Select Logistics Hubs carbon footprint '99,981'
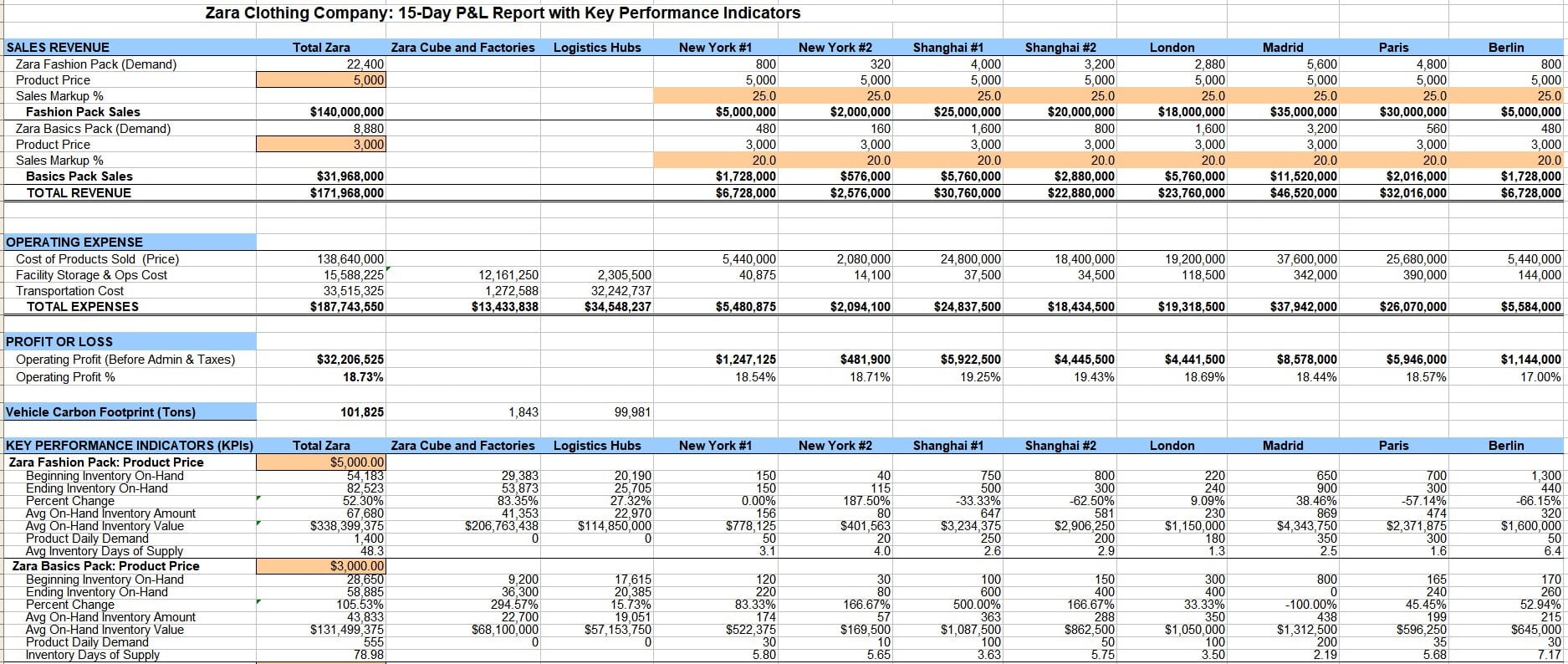Image resolution: width=1568 pixels, height=664 pixels. click(632, 412)
